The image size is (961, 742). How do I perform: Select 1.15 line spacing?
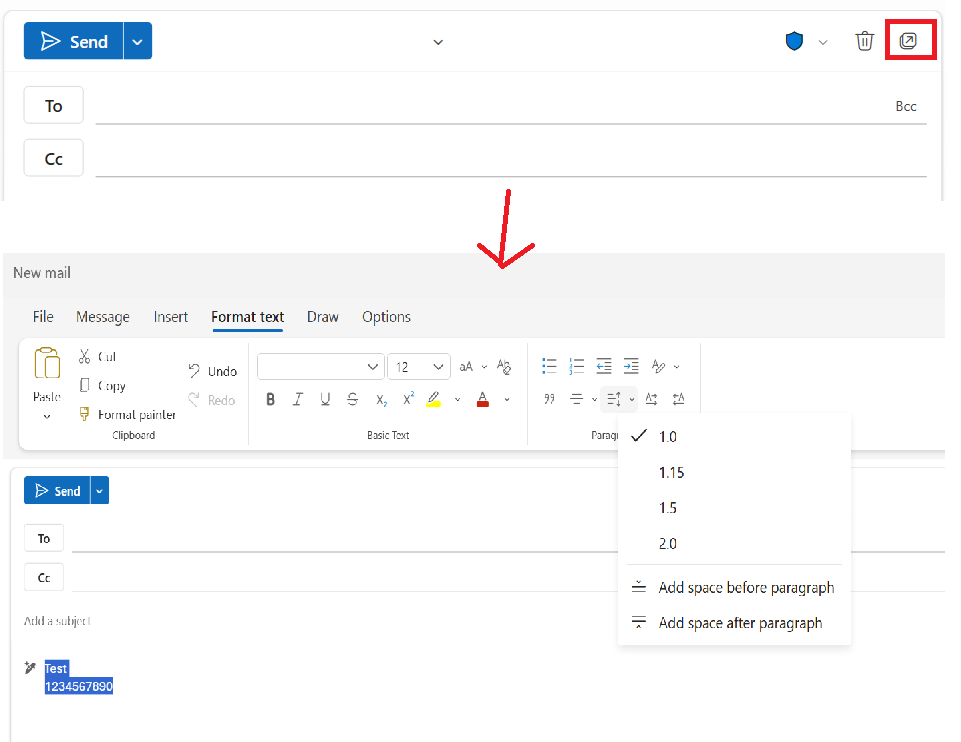pos(734,472)
